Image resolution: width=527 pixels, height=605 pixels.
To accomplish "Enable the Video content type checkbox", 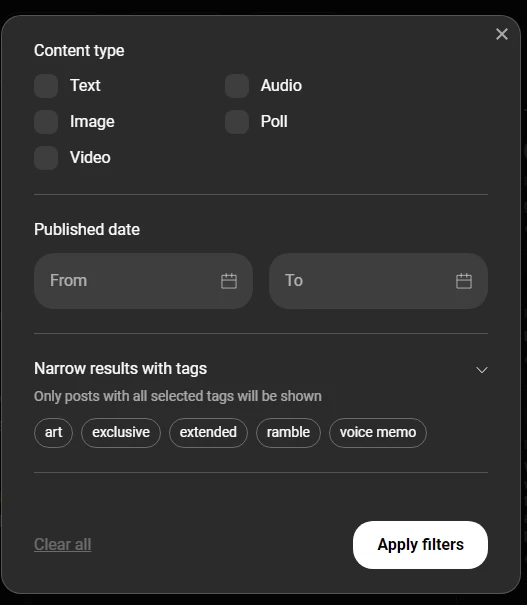I will pos(46,158).
